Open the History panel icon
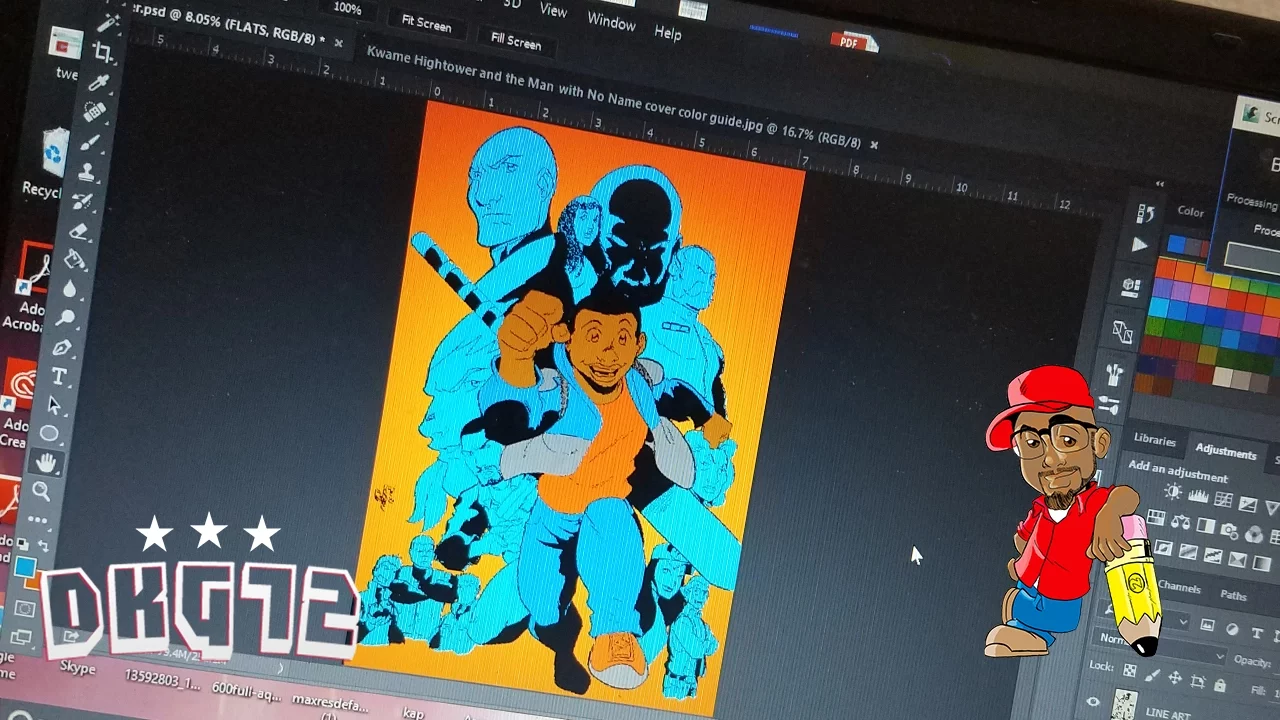Image resolution: width=1280 pixels, height=720 pixels. tap(1146, 213)
